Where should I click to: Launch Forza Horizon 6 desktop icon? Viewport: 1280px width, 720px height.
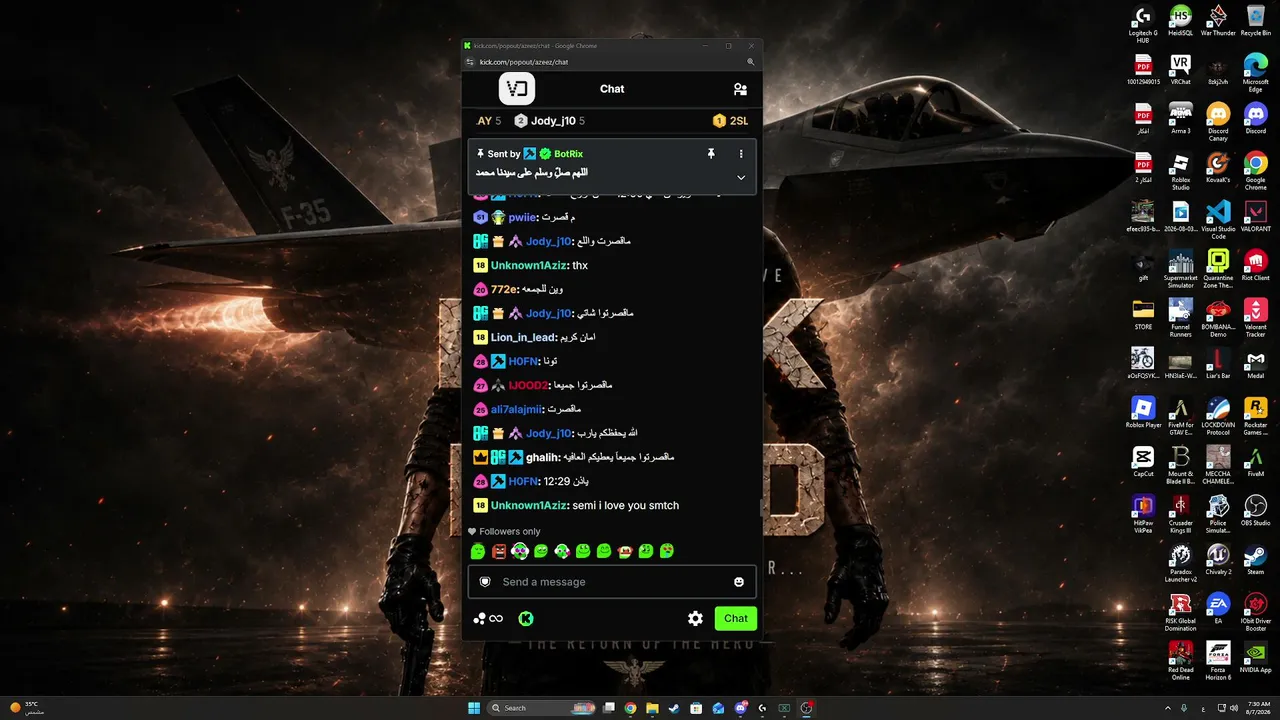[1218, 662]
